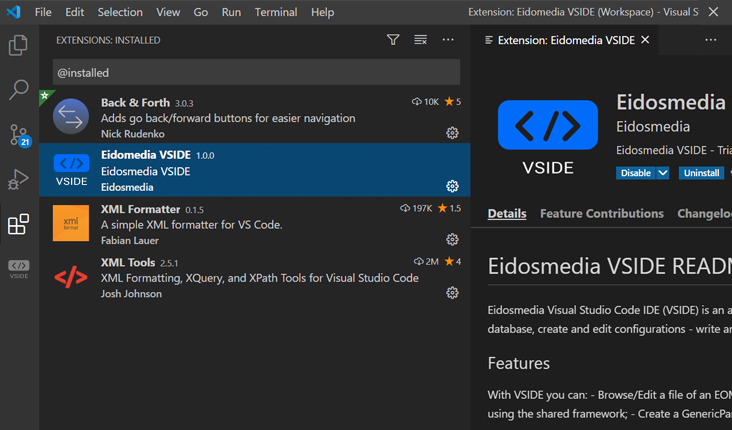732x430 pixels.
Task: Uninstall the Eidomedia VSIDE extension
Action: [x=701, y=173]
